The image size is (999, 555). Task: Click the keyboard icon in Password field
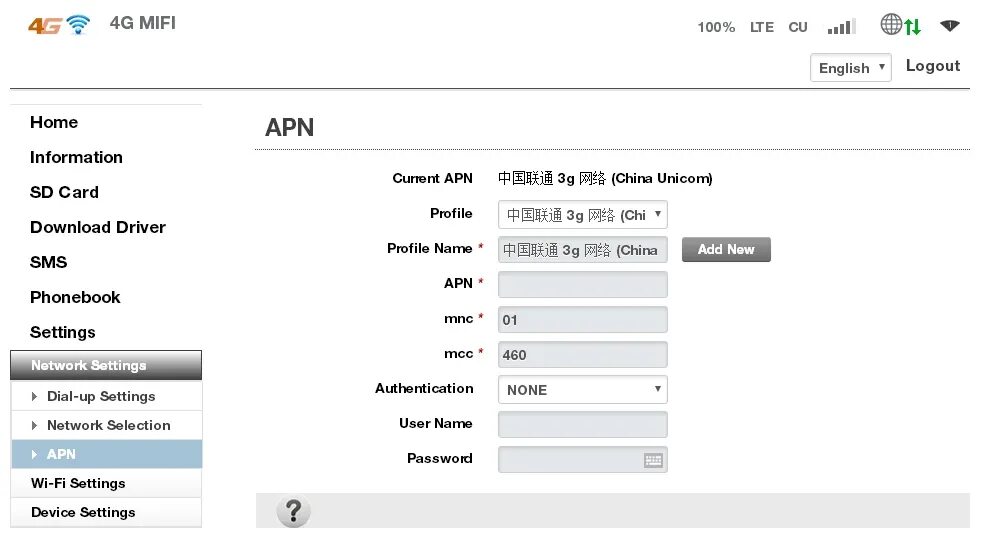pyautogui.click(x=653, y=460)
